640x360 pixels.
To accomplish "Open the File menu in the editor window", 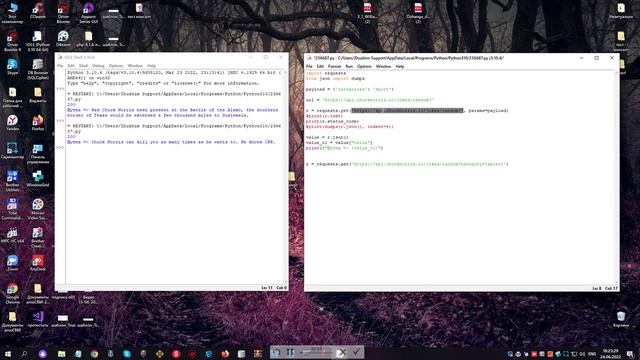I will tap(309, 66).
